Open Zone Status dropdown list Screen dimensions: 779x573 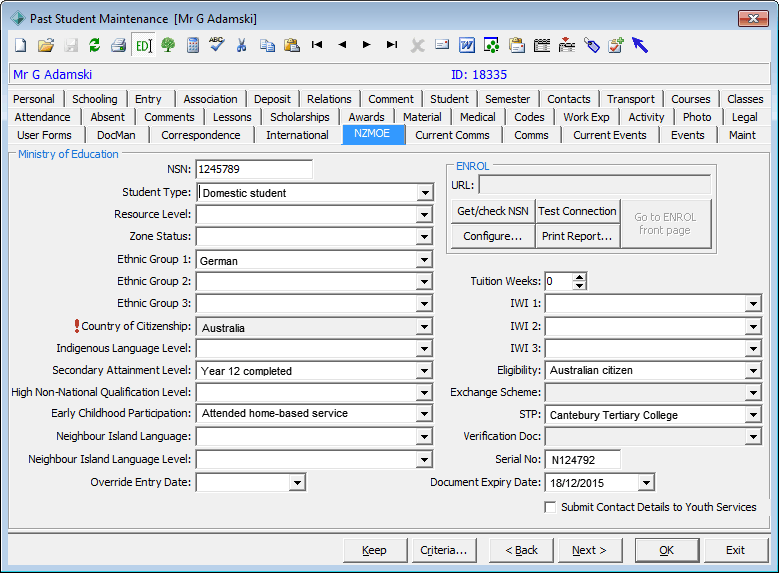[x=424, y=237]
